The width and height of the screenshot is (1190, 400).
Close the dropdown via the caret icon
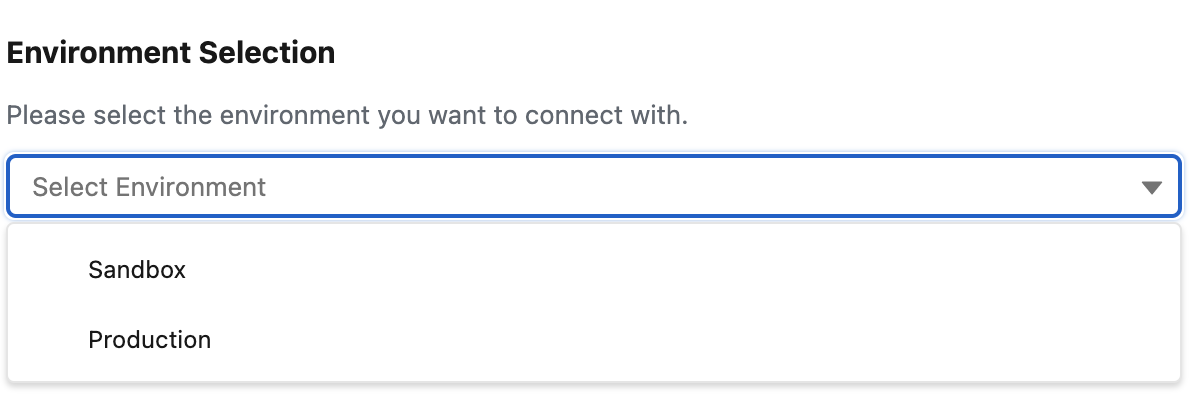tap(1152, 187)
